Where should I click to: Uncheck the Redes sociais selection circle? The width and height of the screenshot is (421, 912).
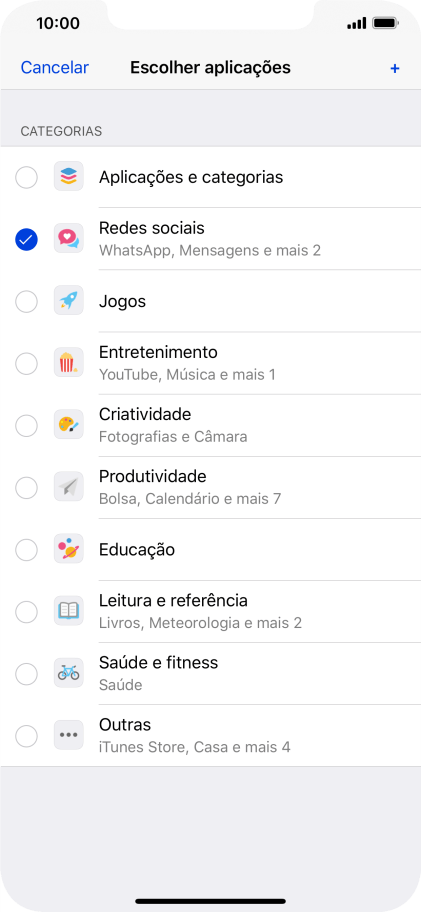tap(26, 239)
